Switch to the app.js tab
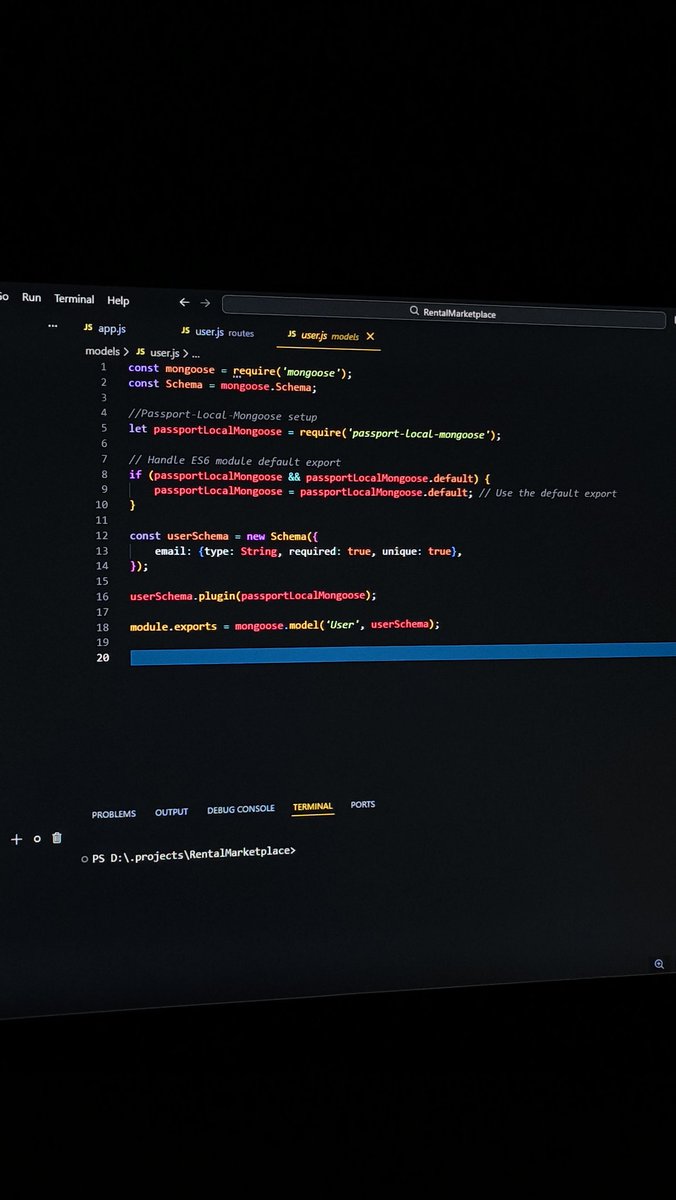Image resolution: width=676 pixels, height=1200 pixels. coord(105,328)
